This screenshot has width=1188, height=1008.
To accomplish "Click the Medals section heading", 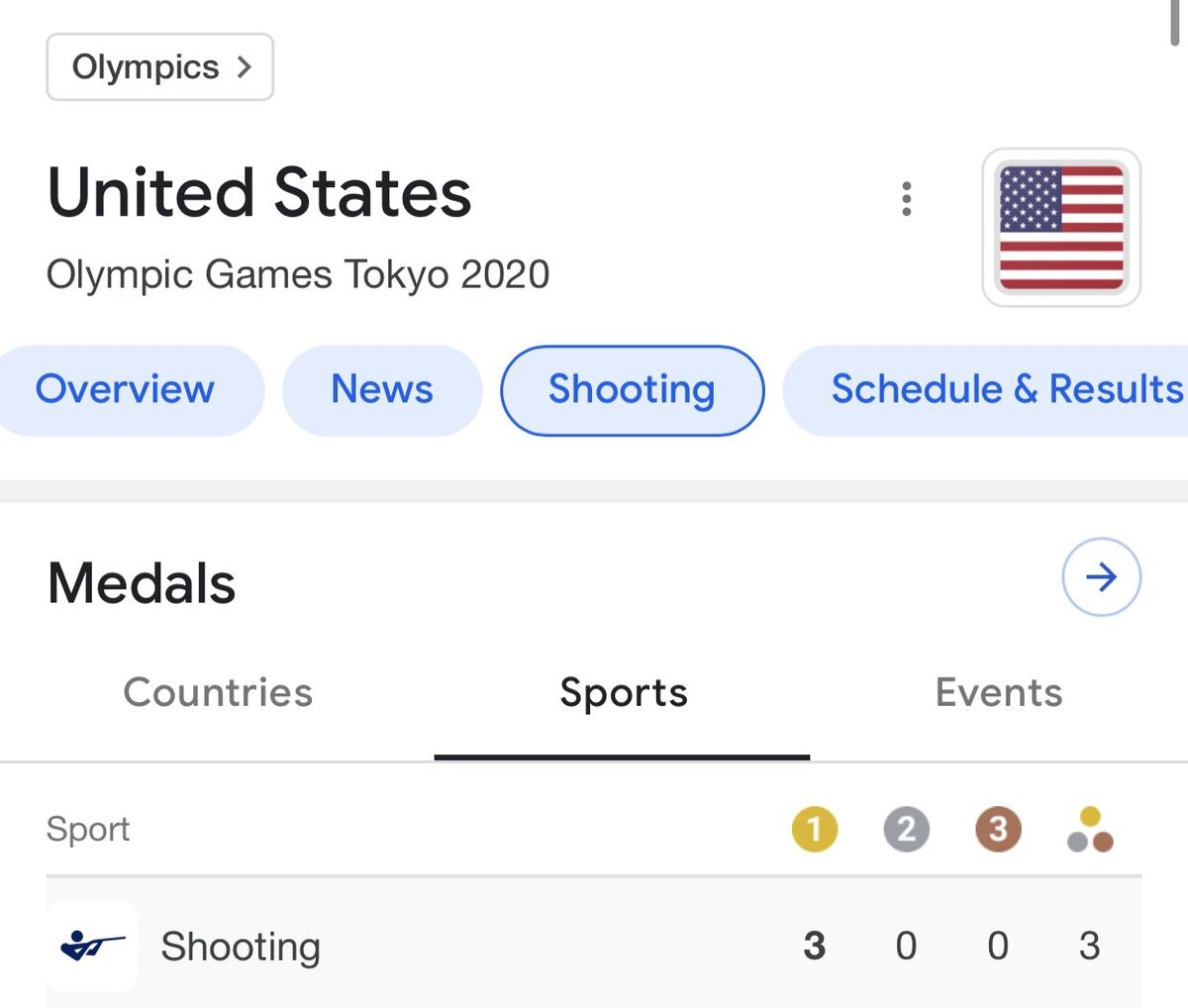I will coord(142,583).
